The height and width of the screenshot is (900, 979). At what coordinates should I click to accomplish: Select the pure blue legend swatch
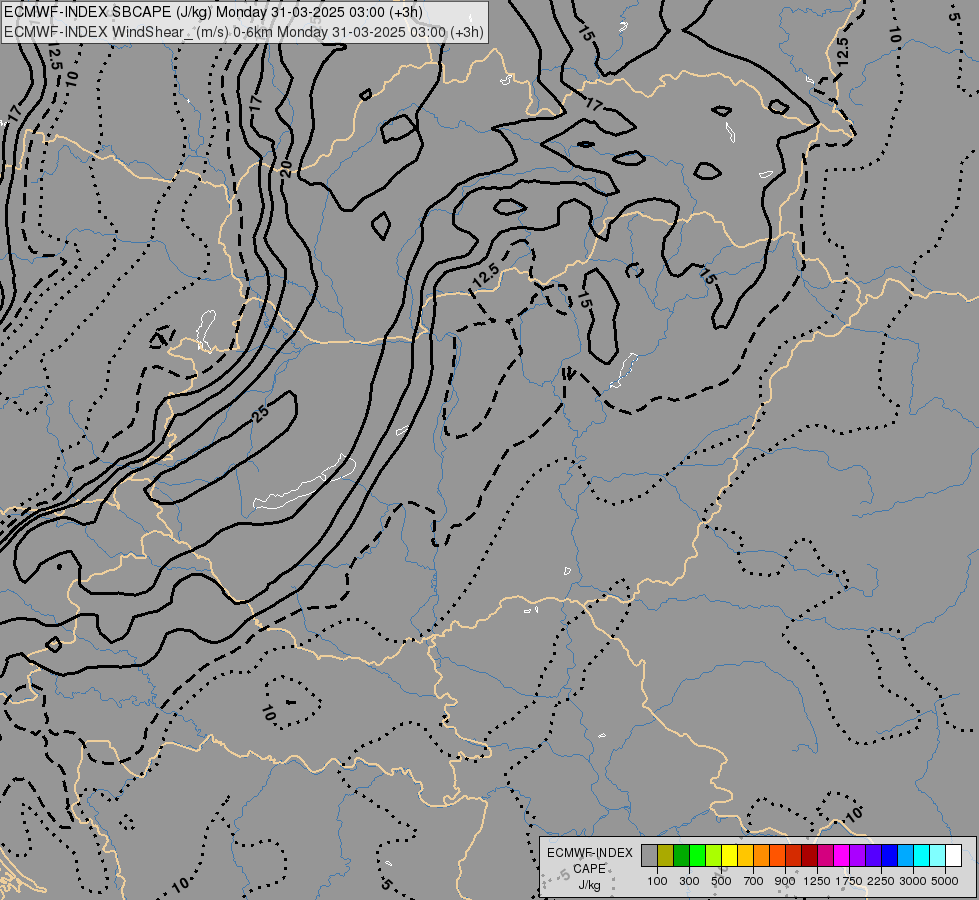click(x=889, y=855)
